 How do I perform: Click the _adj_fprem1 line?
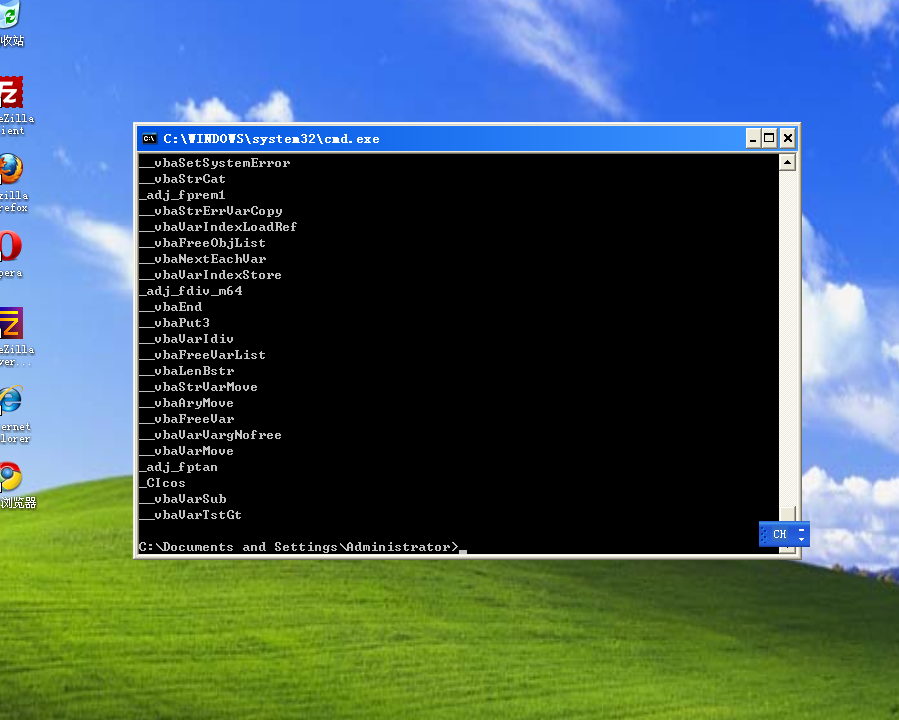tap(182, 195)
